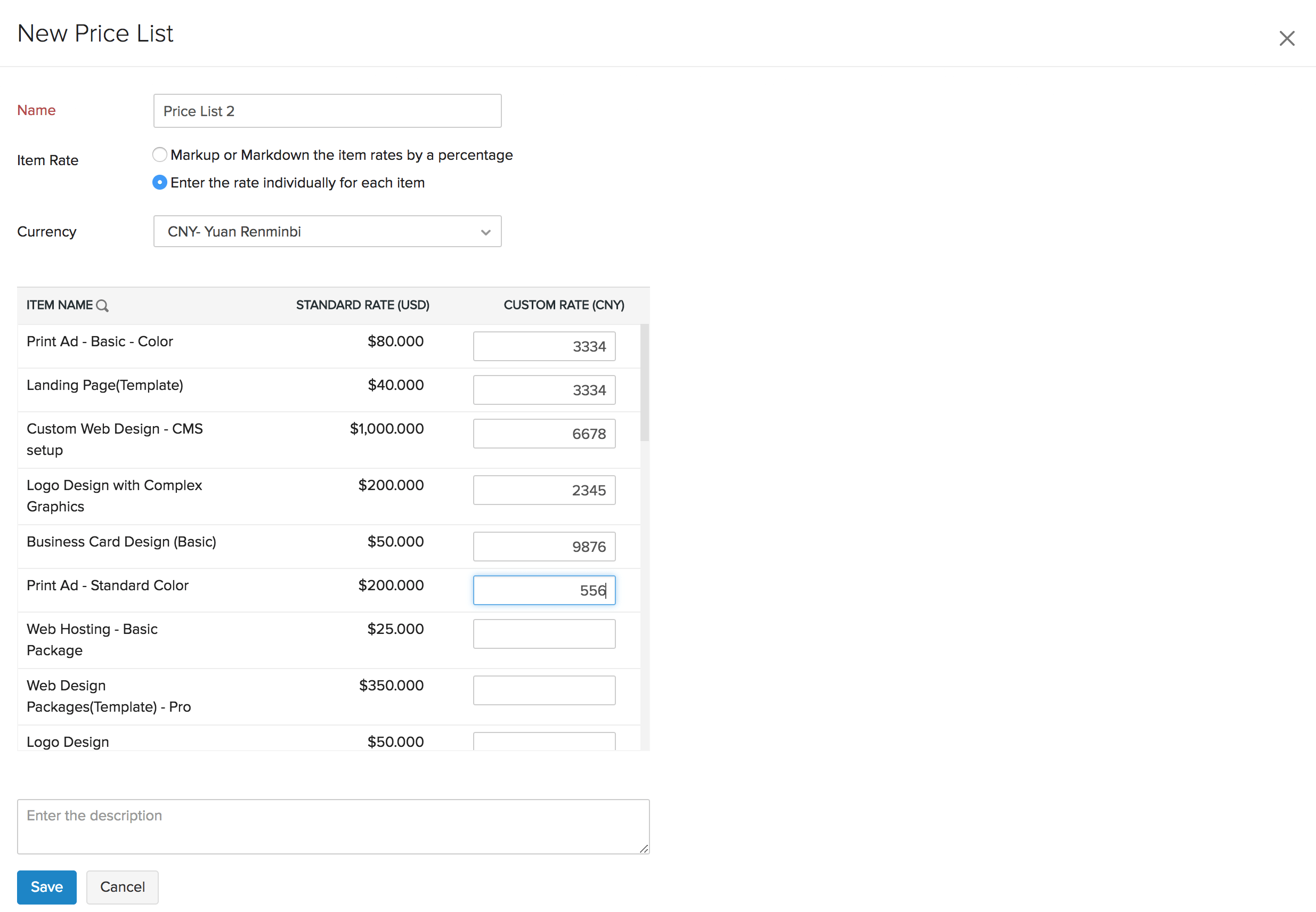Select Enter the rate individually option
The image size is (1316, 912).
click(159, 183)
